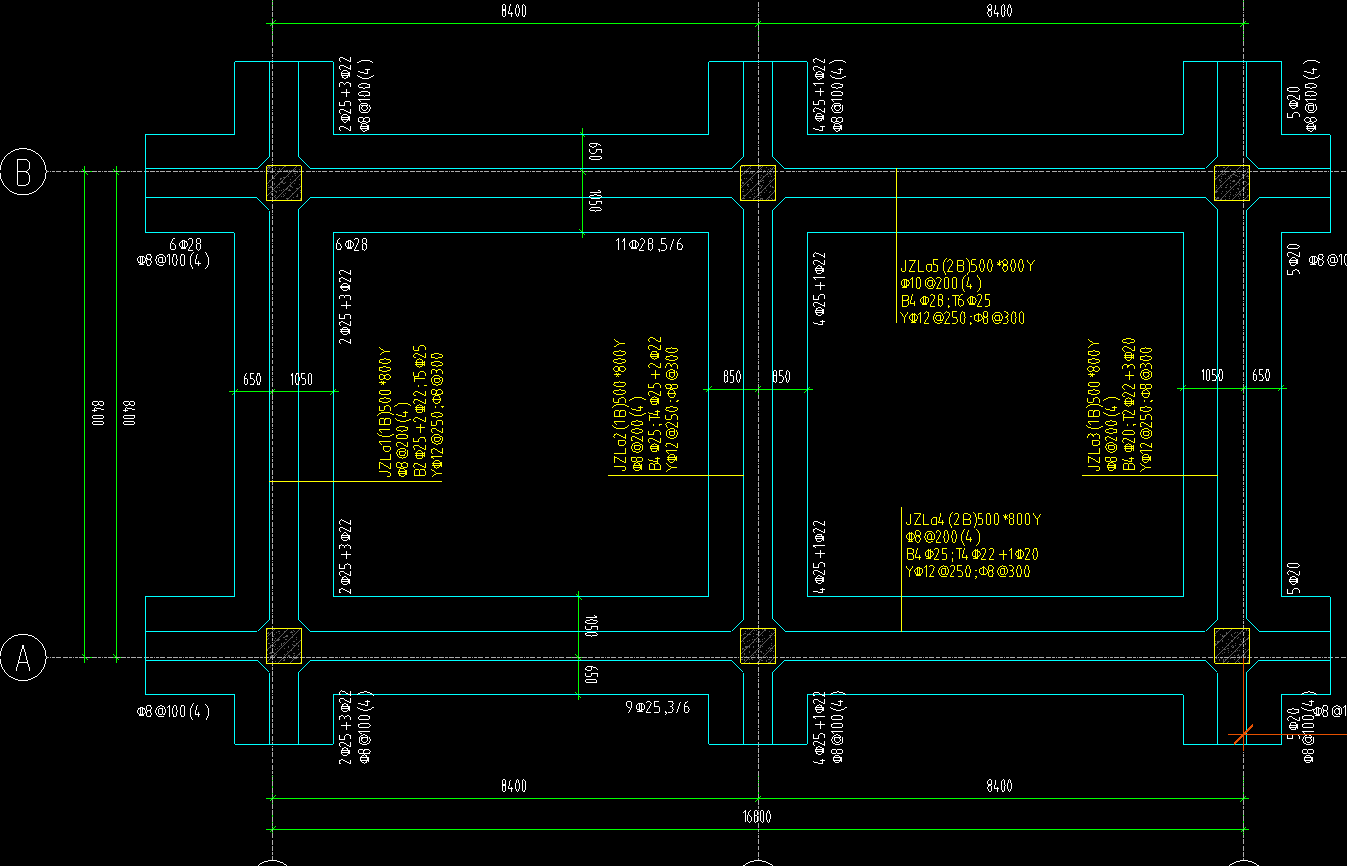Click the "1050" dimension next to JZLa1

(x=301, y=379)
